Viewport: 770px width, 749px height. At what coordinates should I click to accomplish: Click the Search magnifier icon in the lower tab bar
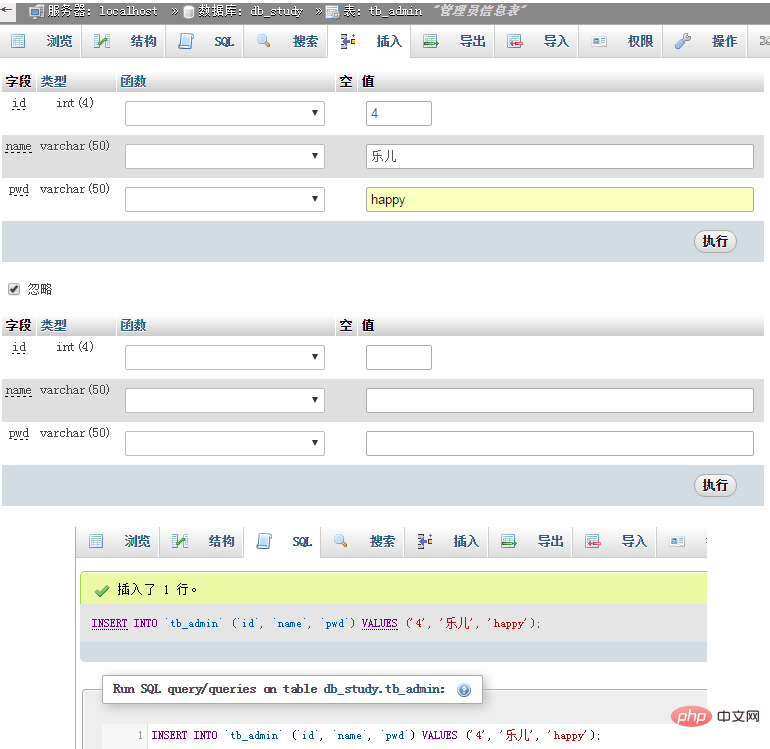[x=341, y=541]
